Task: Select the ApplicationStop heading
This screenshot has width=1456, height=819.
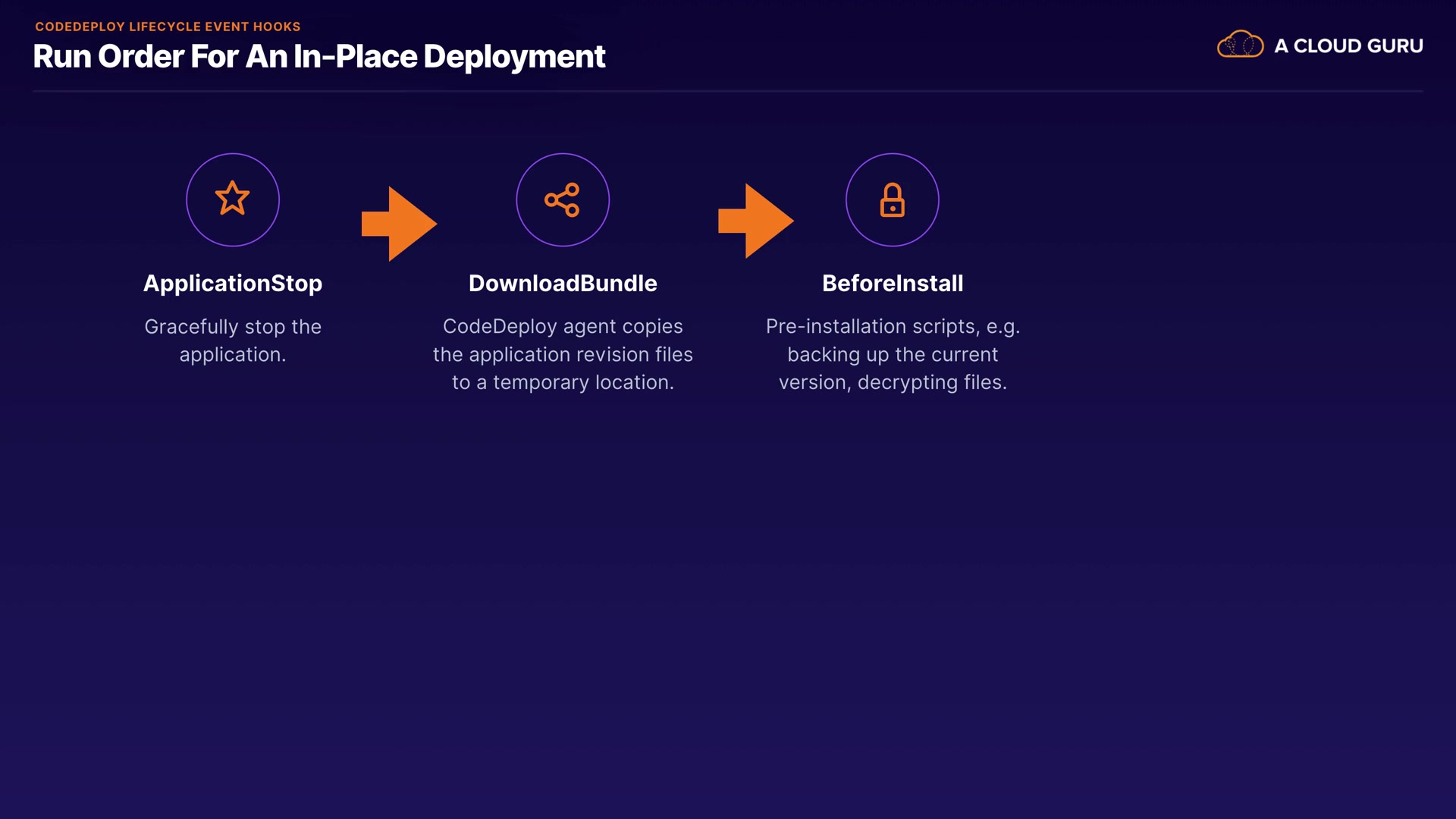Action: [232, 283]
